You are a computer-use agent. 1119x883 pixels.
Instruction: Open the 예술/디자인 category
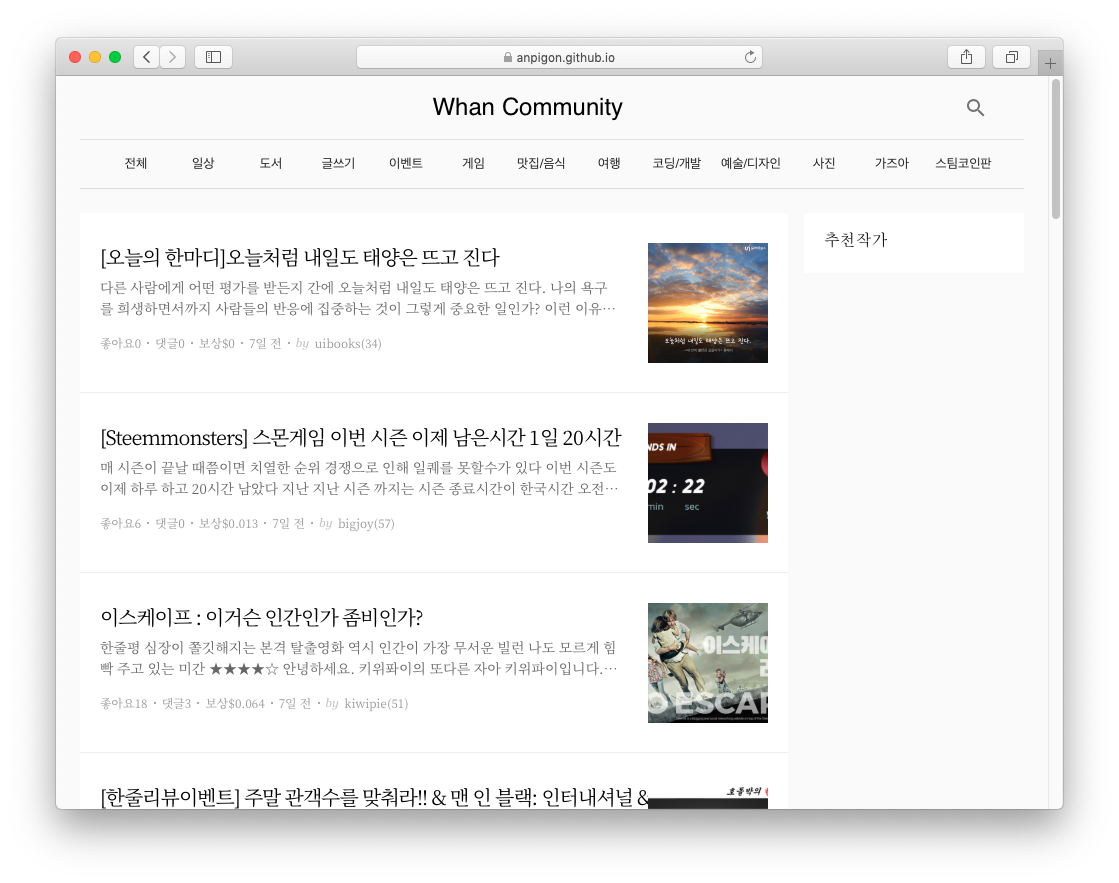[x=750, y=163]
